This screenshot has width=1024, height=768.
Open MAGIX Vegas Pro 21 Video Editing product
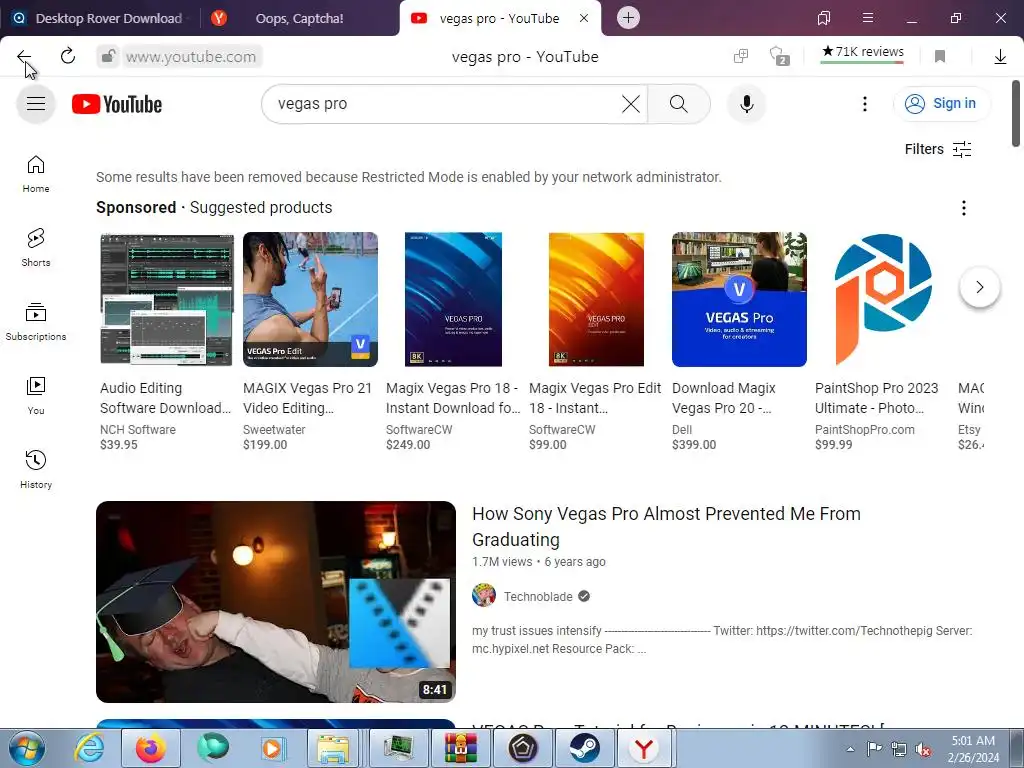308,398
